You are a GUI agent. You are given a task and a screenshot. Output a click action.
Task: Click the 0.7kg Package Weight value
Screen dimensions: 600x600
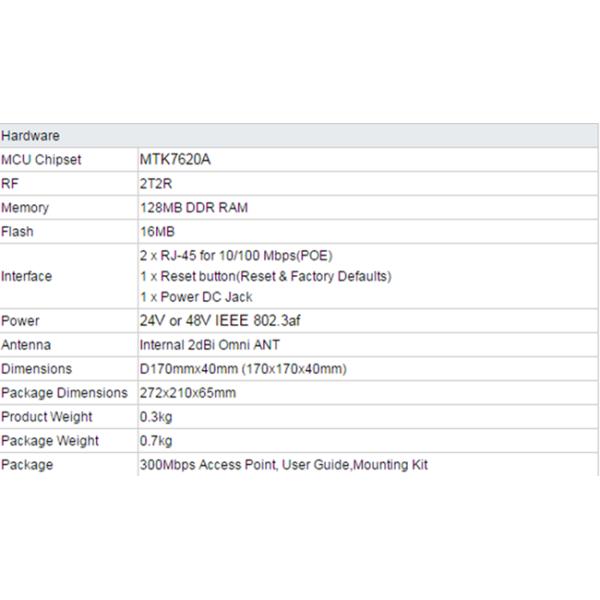tap(156, 441)
